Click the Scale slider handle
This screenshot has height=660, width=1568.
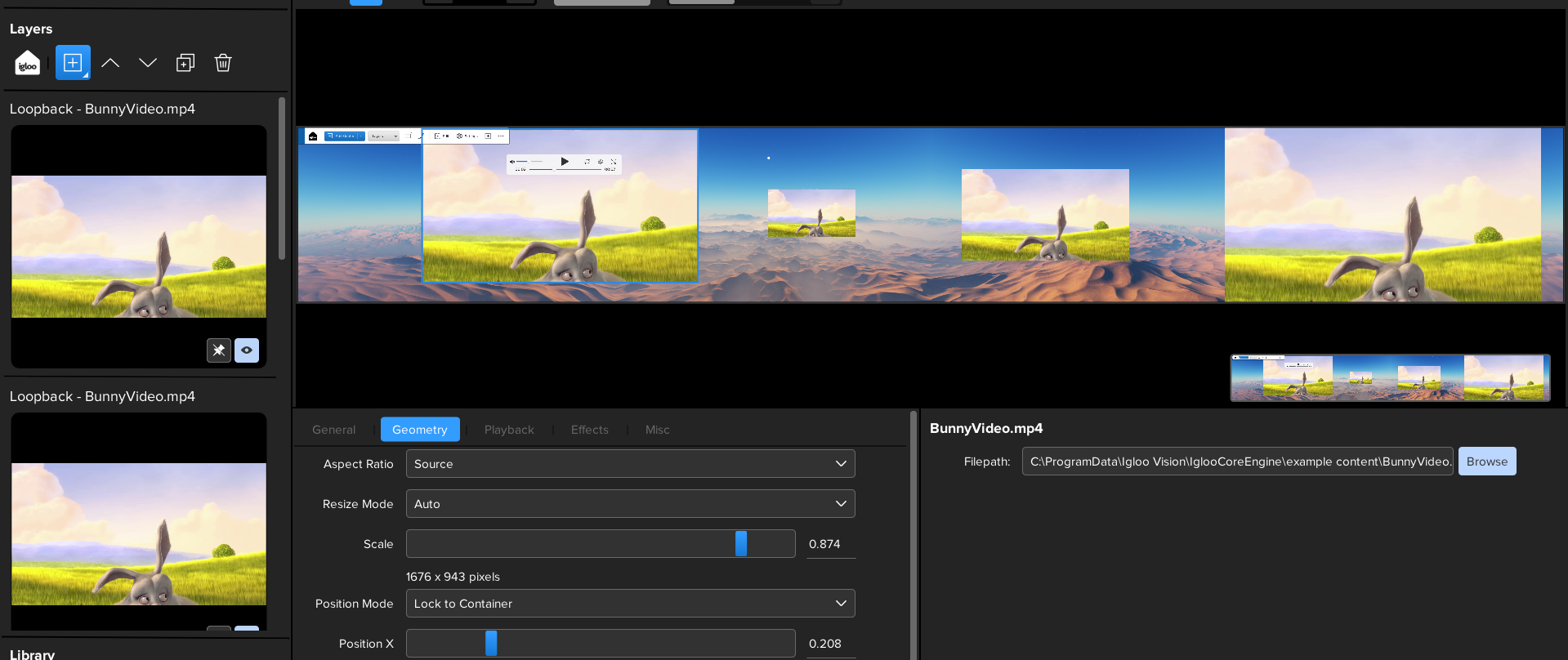[x=741, y=544]
